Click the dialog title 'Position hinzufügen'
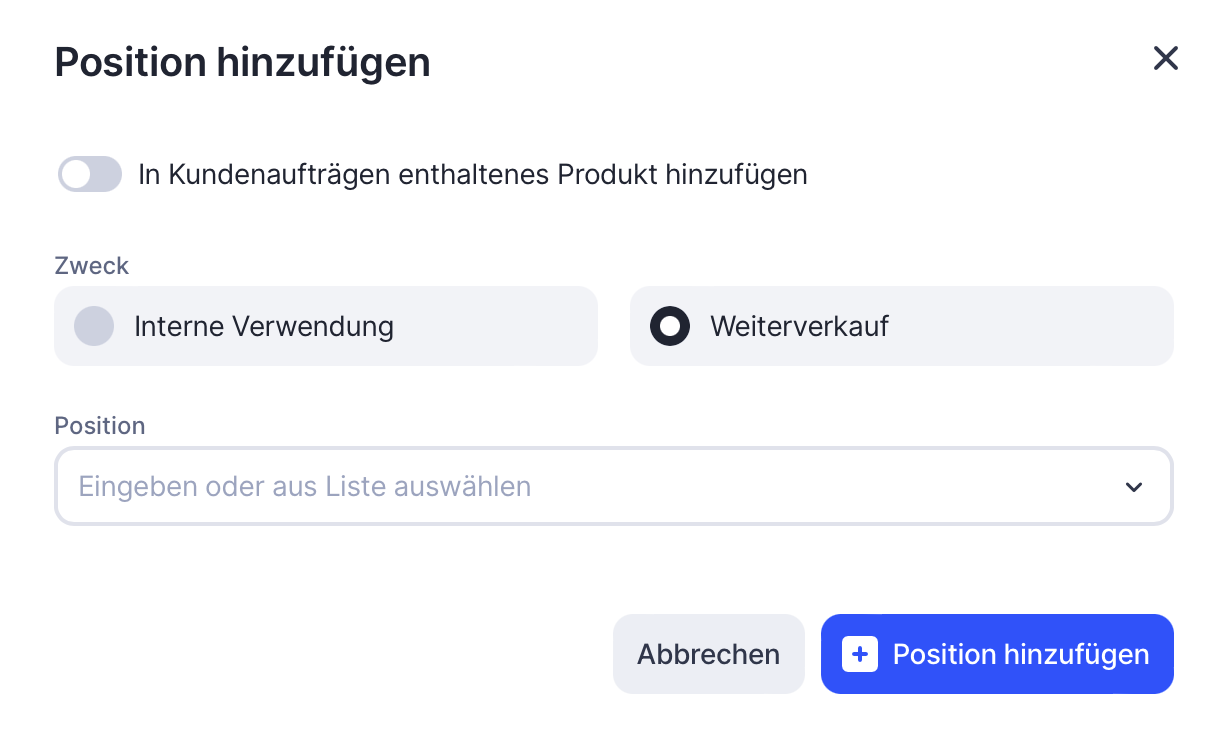Viewport: 1222px width, 736px height. [242, 62]
